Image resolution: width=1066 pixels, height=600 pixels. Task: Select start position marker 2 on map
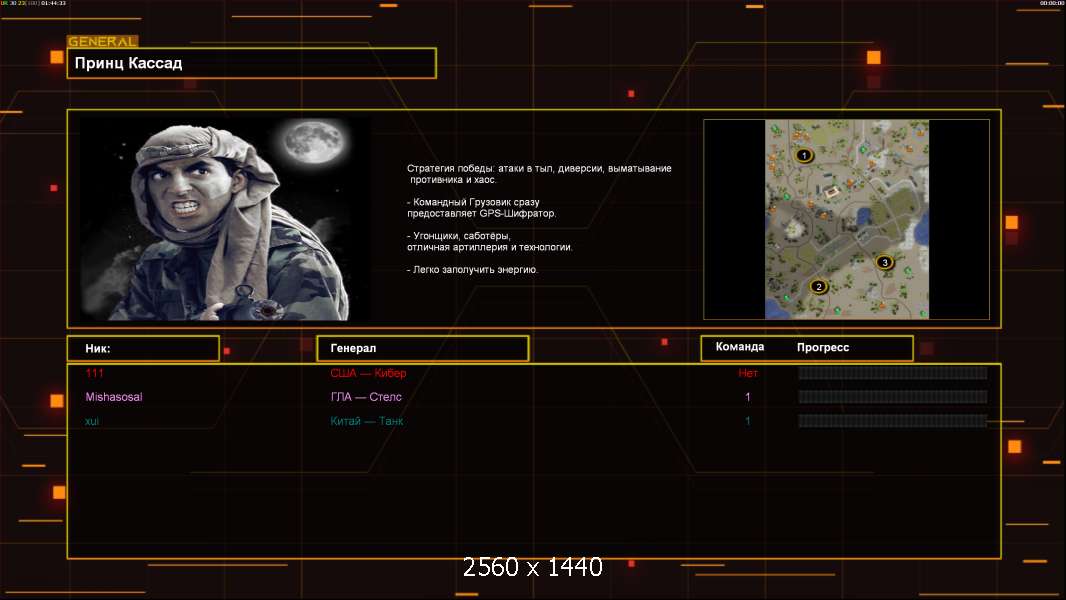pyautogui.click(x=819, y=286)
